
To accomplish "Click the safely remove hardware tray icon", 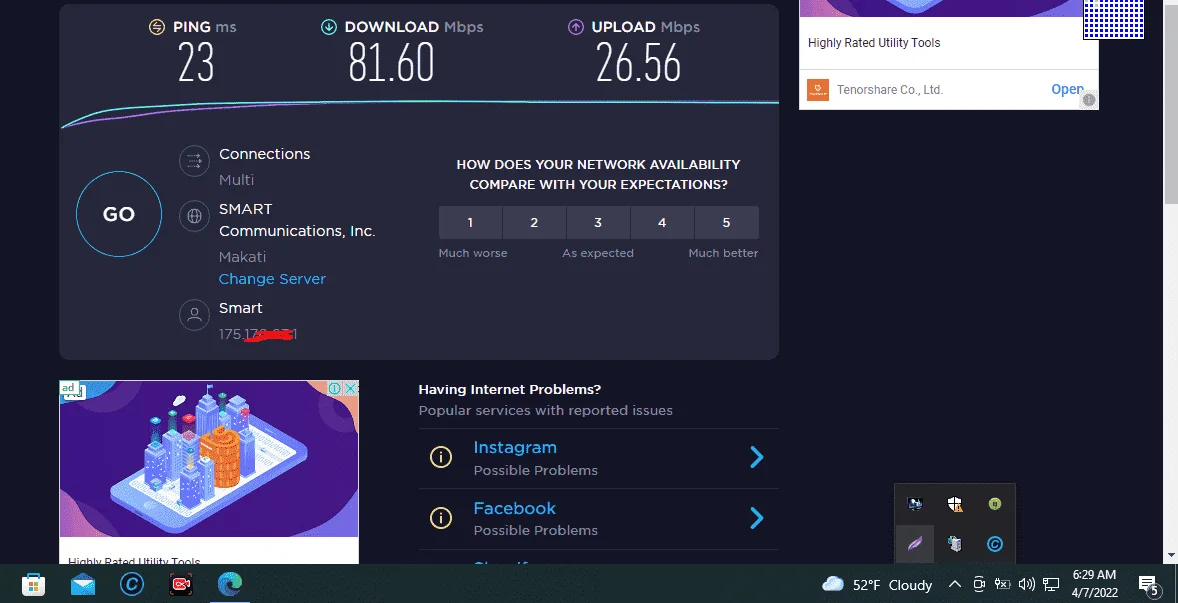I will [955, 544].
